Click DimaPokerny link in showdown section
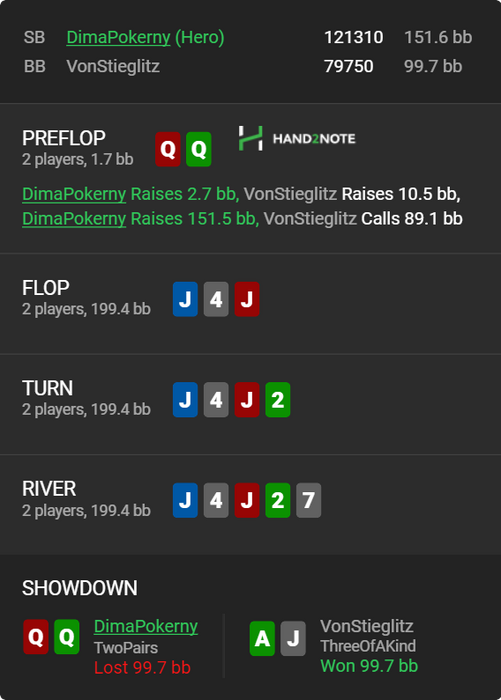Viewport: 501px width, 700px height. (x=146, y=626)
